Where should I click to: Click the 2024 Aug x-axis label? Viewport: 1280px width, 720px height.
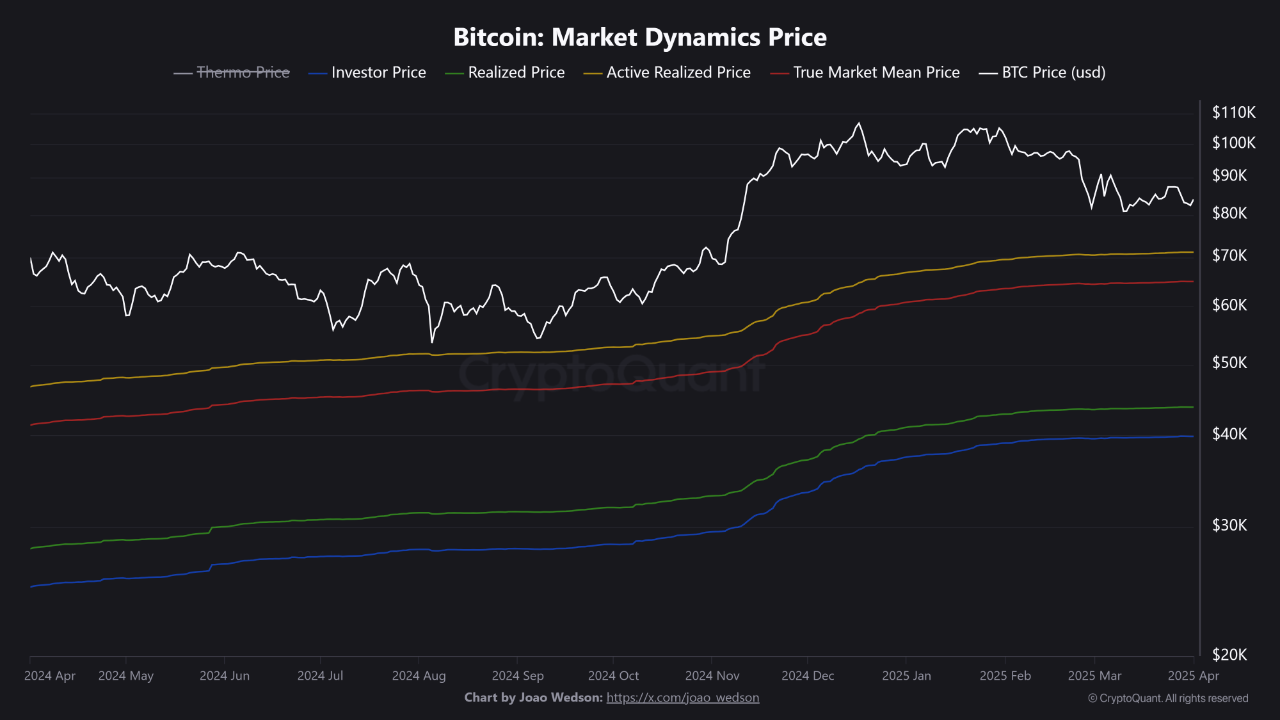coord(419,676)
